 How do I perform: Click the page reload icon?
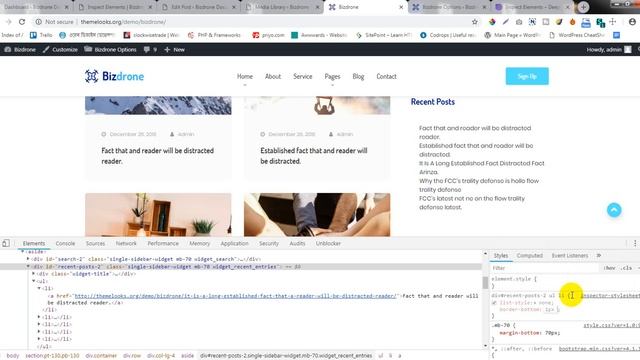(x=22, y=22)
